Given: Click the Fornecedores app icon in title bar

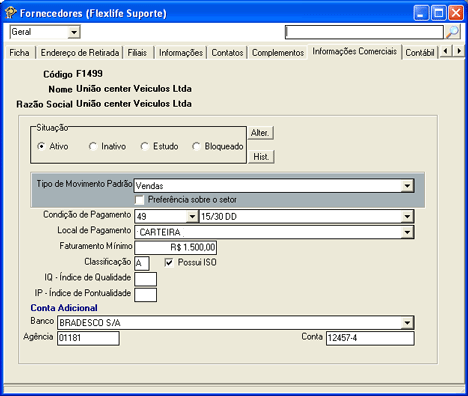Looking at the screenshot, I should click(10, 13).
